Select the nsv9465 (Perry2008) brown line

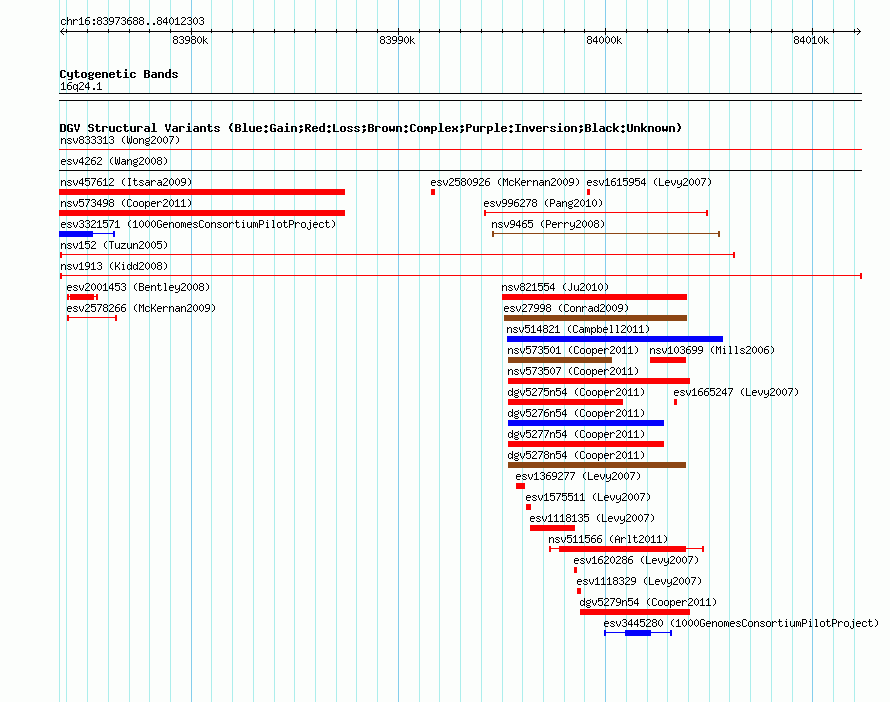pos(606,234)
